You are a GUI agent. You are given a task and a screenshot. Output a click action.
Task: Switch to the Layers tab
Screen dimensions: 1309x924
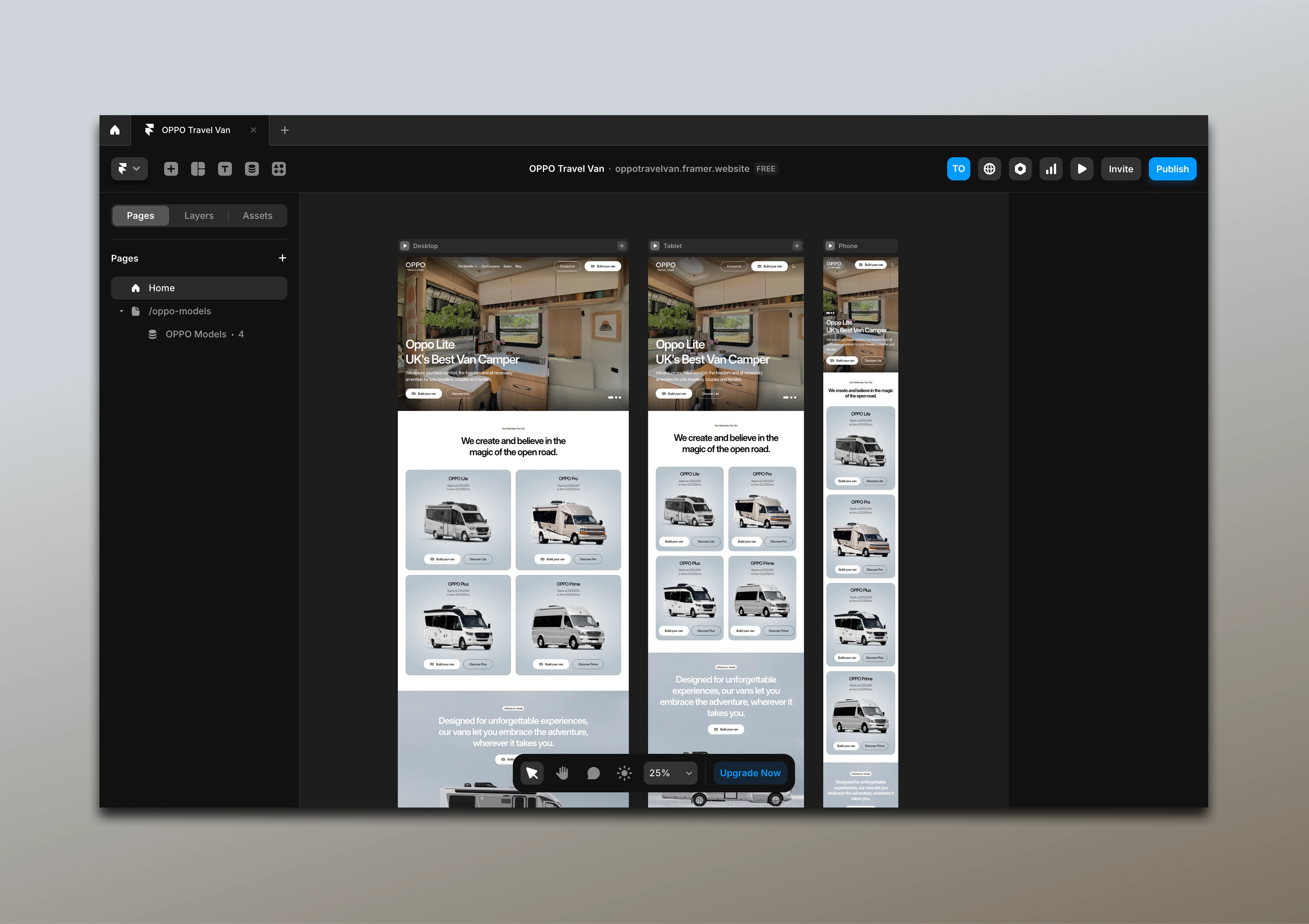tap(198, 216)
